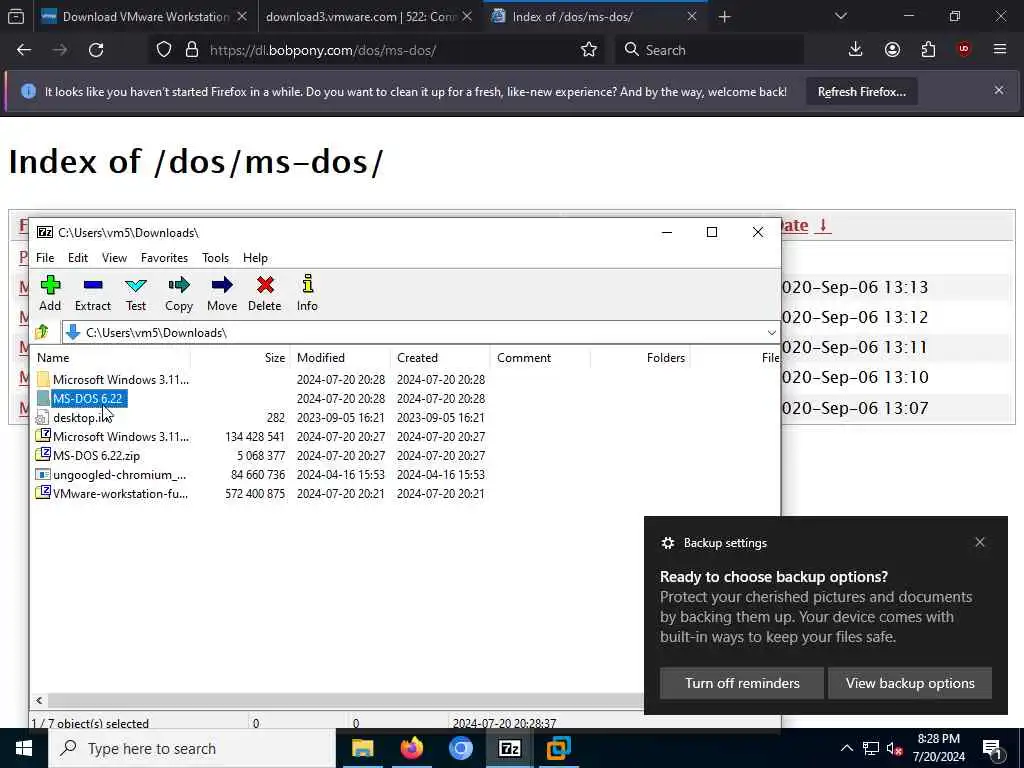This screenshot has height=768, width=1024.
Task: Close the Backup settings notification
Action: 980,542
